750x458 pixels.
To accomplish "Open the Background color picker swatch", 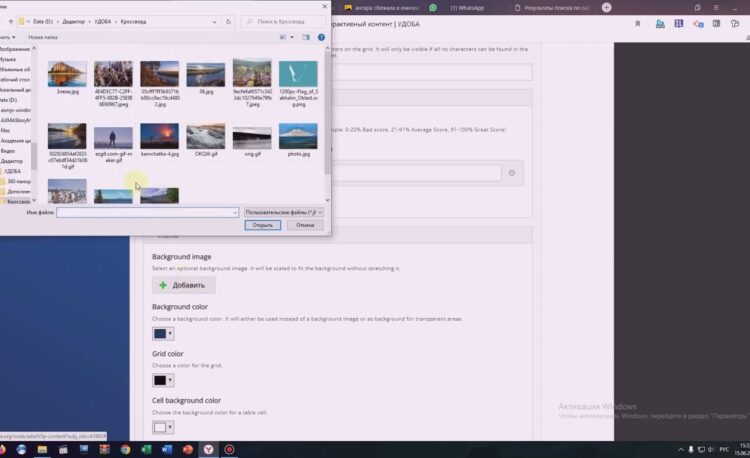I will click(162, 333).
